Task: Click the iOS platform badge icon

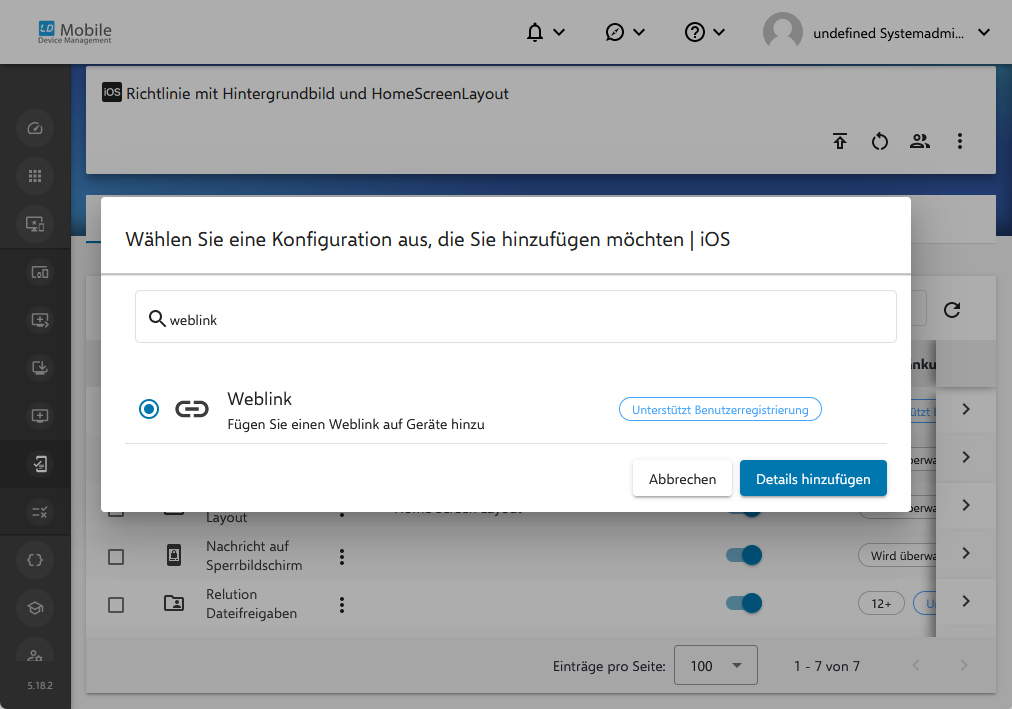Action: [x=112, y=92]
